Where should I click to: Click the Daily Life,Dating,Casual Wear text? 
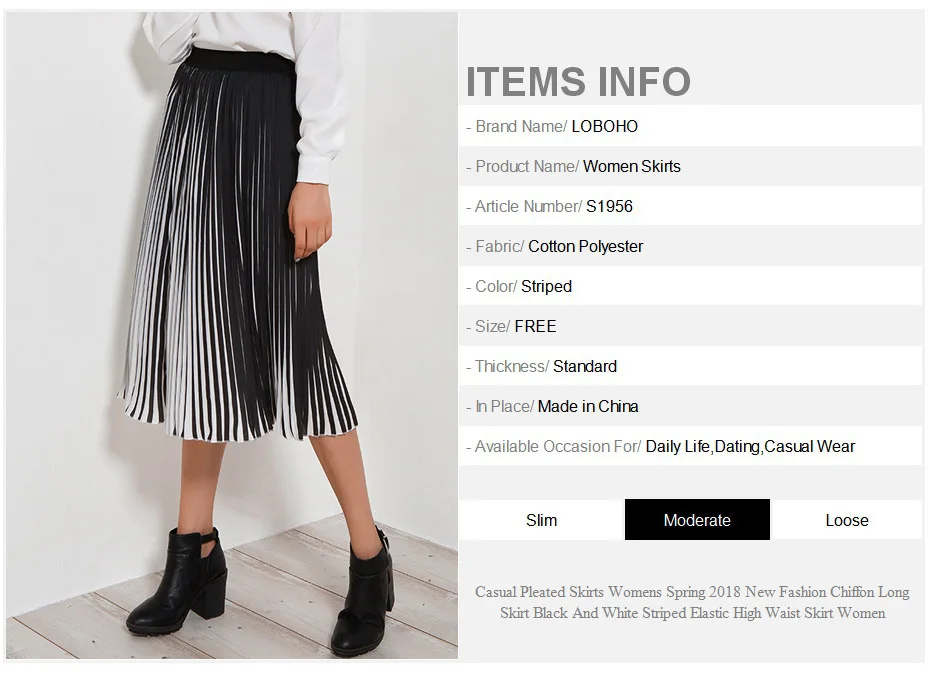(750, 446)
